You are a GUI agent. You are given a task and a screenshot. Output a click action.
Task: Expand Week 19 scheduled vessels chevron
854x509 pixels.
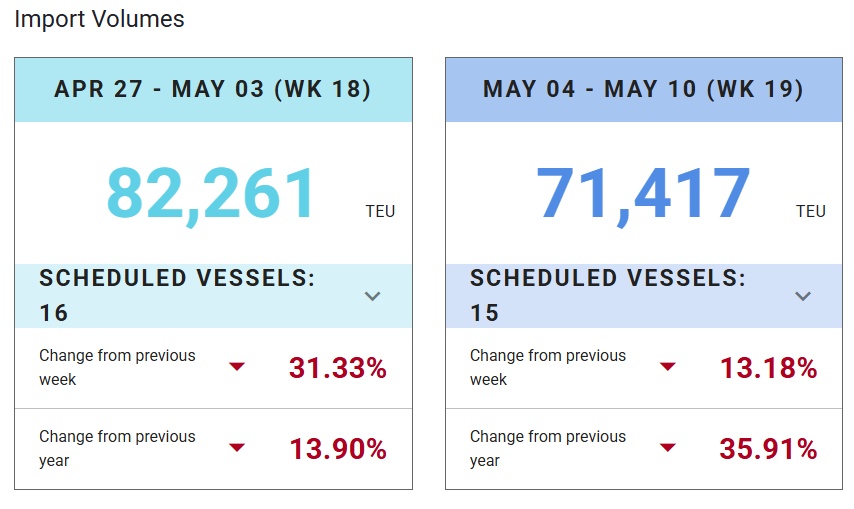tap(803, 296)
